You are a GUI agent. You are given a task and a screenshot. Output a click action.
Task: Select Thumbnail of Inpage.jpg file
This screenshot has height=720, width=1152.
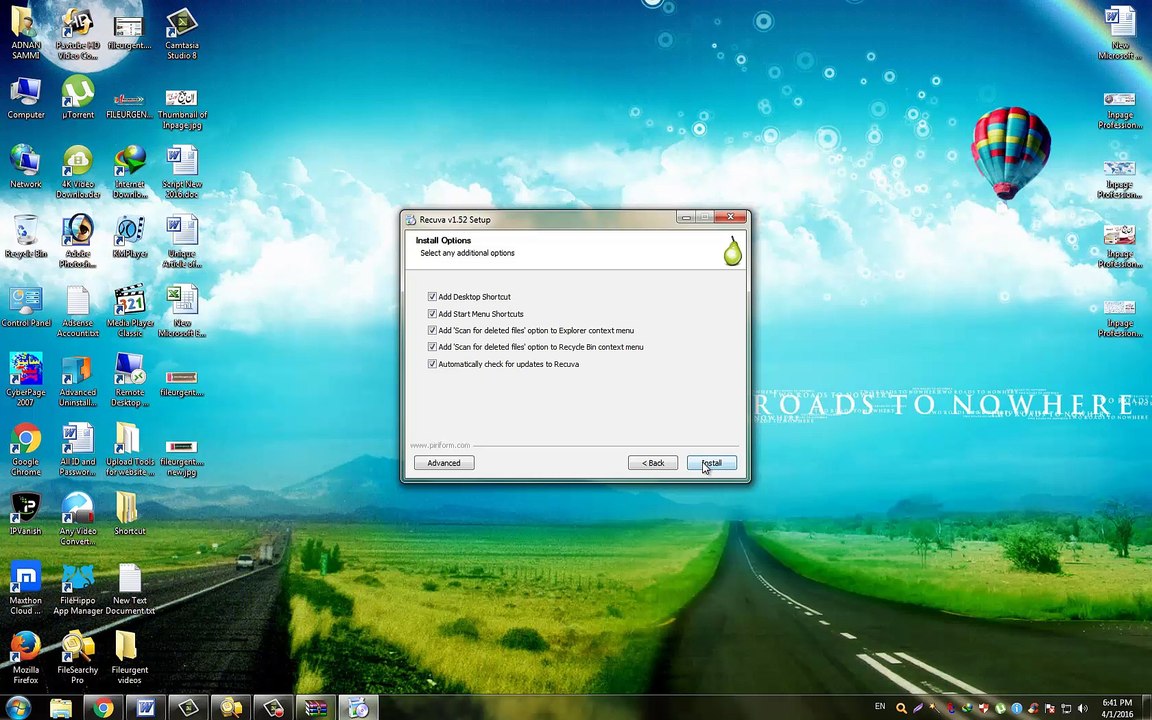(x=181, y=107)
